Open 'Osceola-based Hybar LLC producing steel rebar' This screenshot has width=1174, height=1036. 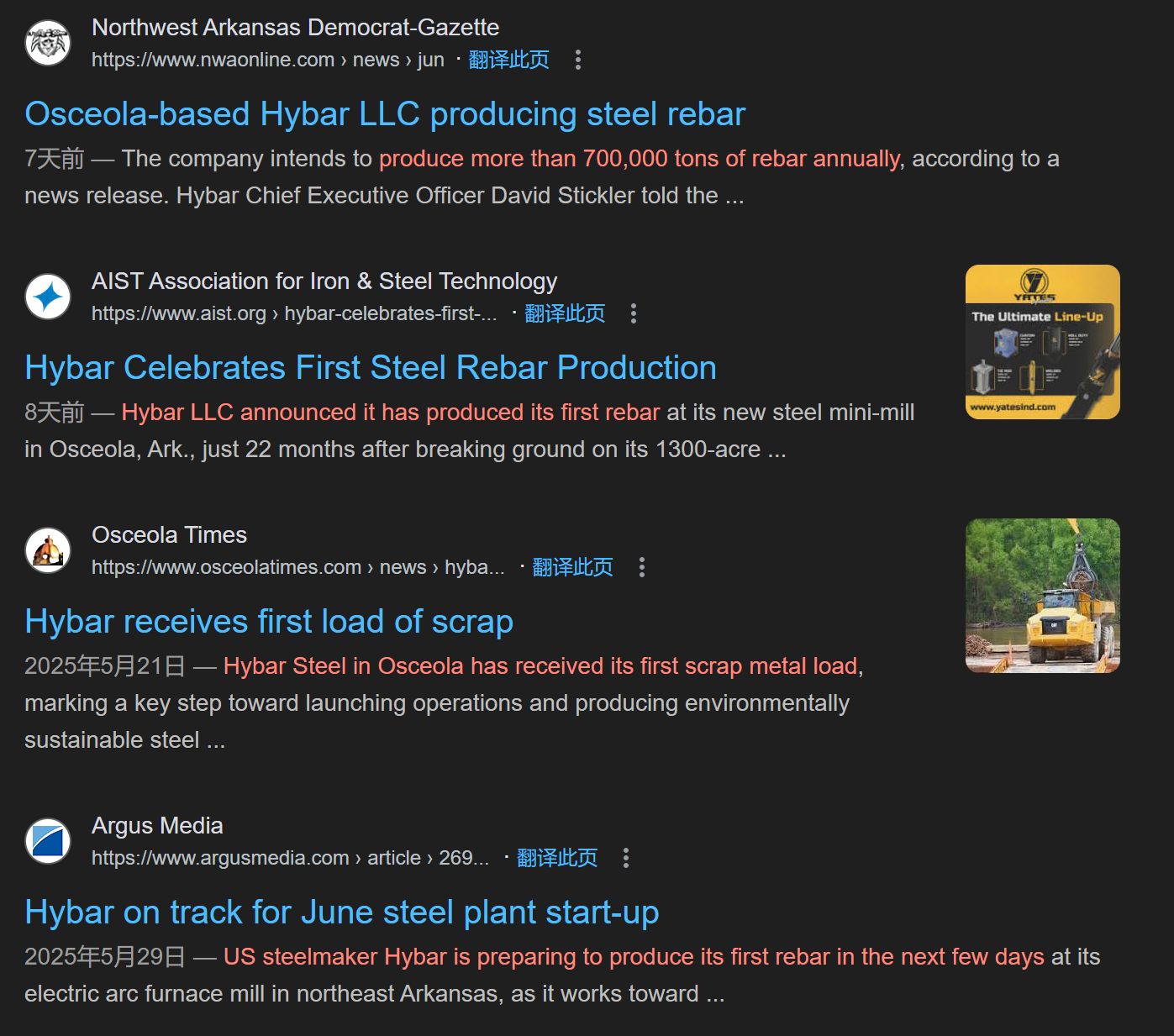(x=385, y=114)
